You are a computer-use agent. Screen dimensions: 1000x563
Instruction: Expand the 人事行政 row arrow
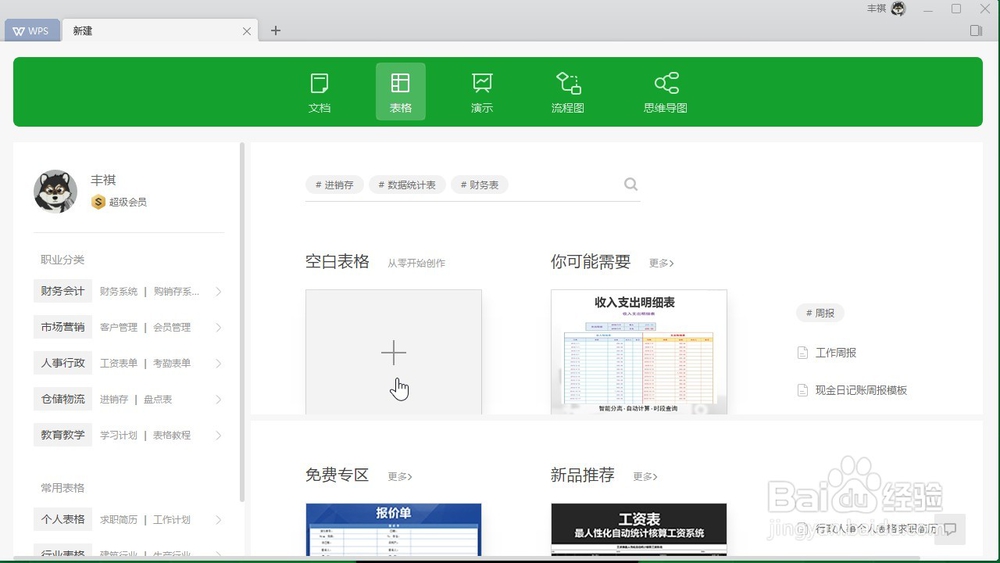(x=218, y=363)
